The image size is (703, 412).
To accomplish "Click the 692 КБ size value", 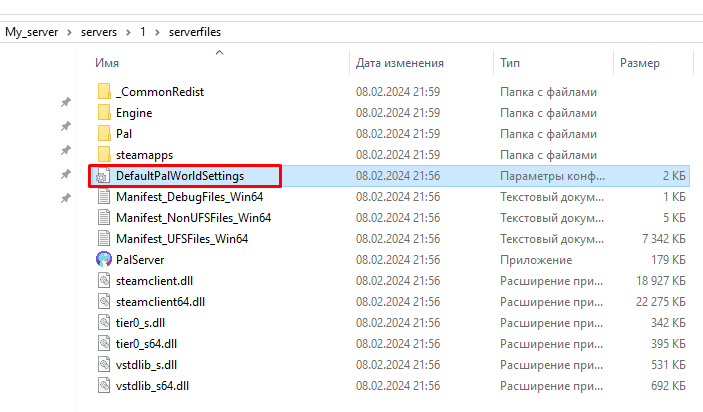I will [668, 386].
